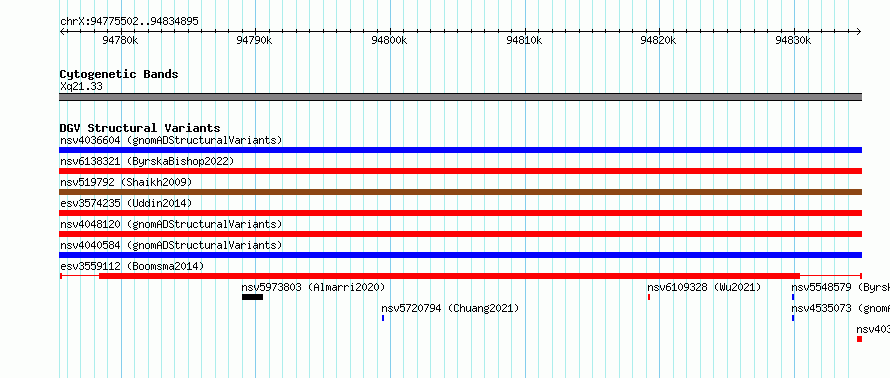Screen dimensions: 890x378
Task: Click the 94780k ruler tick label
Action: pyautogui.click(x=120, y=40)
